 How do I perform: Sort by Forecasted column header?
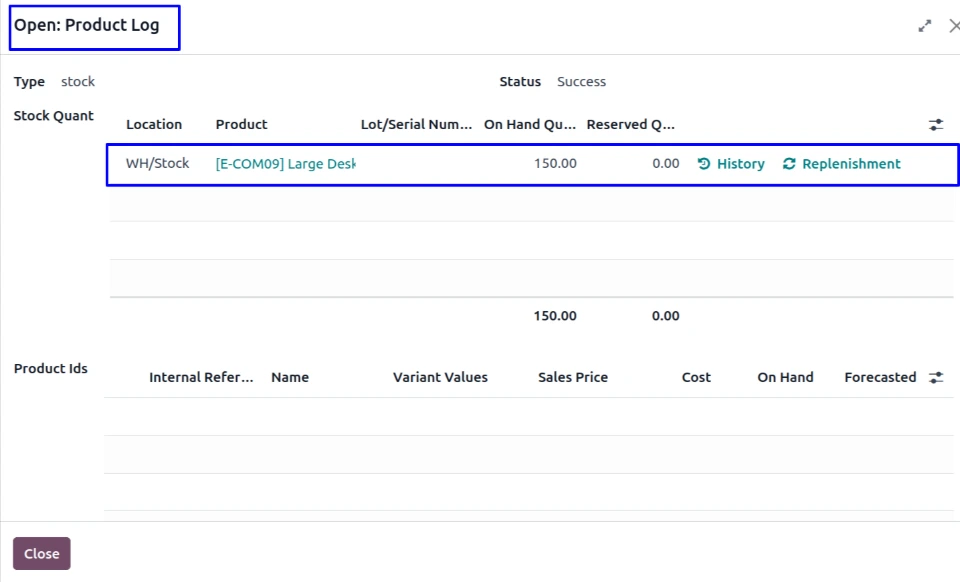click(880, 378)
